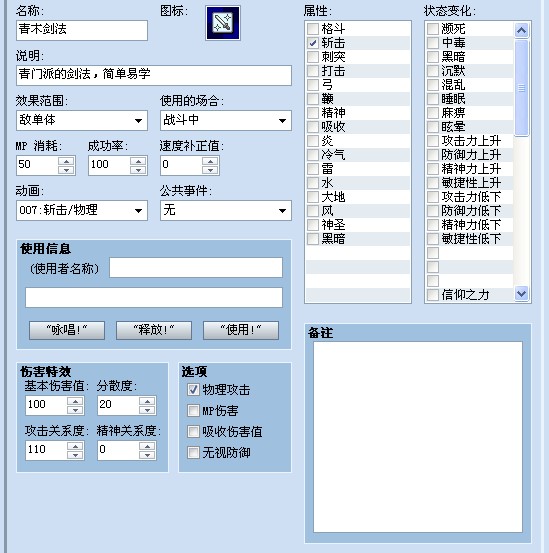Enable the 睡眠 state change

coord(433,99)
